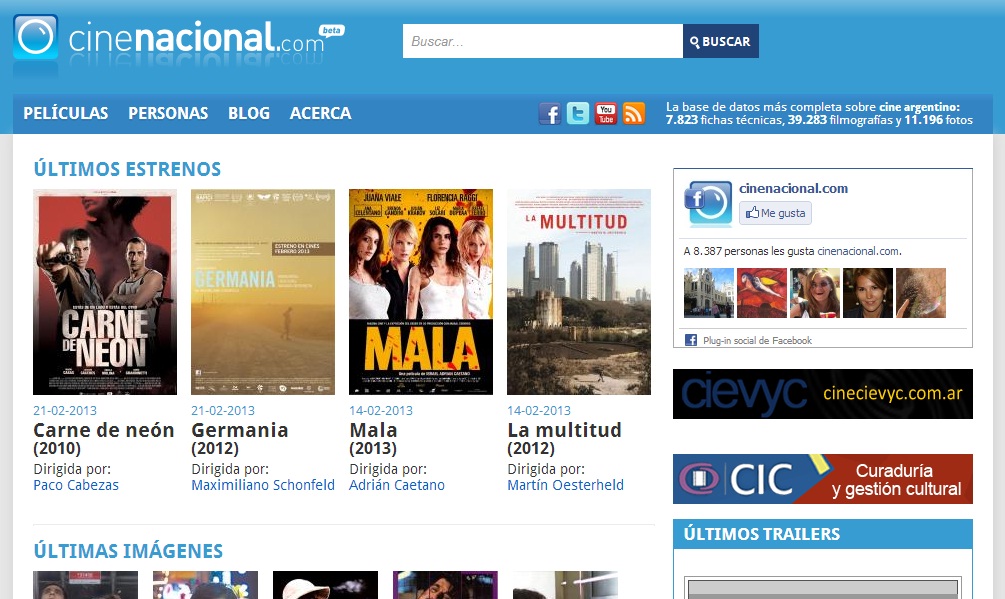Image resolution: width=1005 pixels, height=599 pixels.
Task: Open the Acerca page
Action: point(320,113)
